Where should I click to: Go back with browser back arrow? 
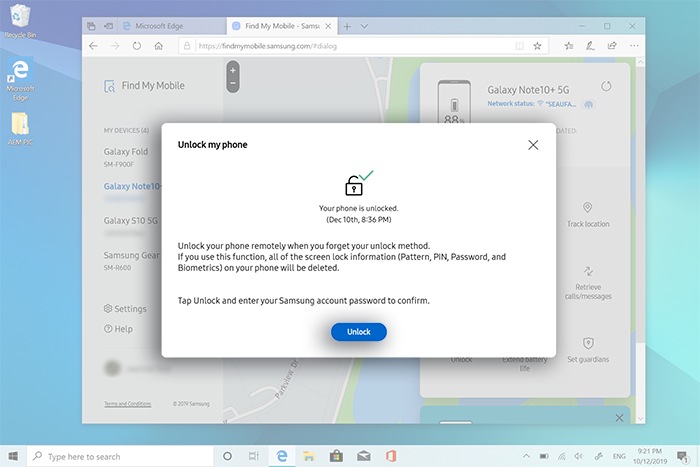point(93,46)
